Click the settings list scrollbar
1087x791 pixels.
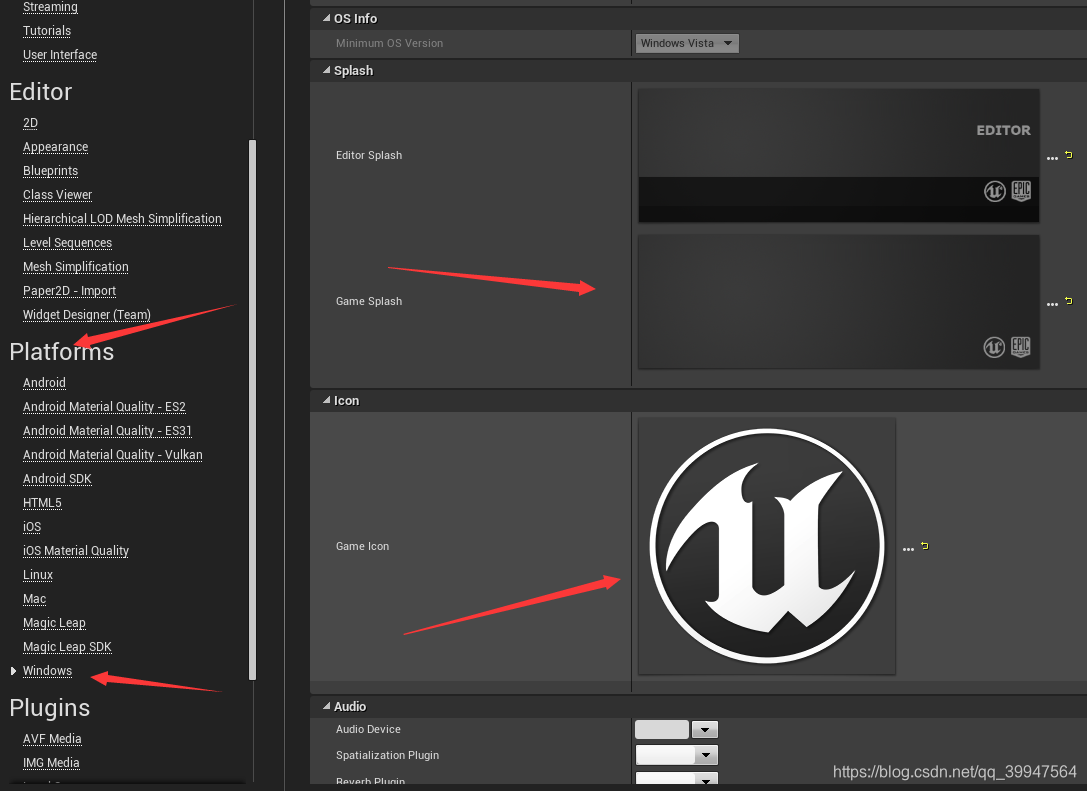252,410
